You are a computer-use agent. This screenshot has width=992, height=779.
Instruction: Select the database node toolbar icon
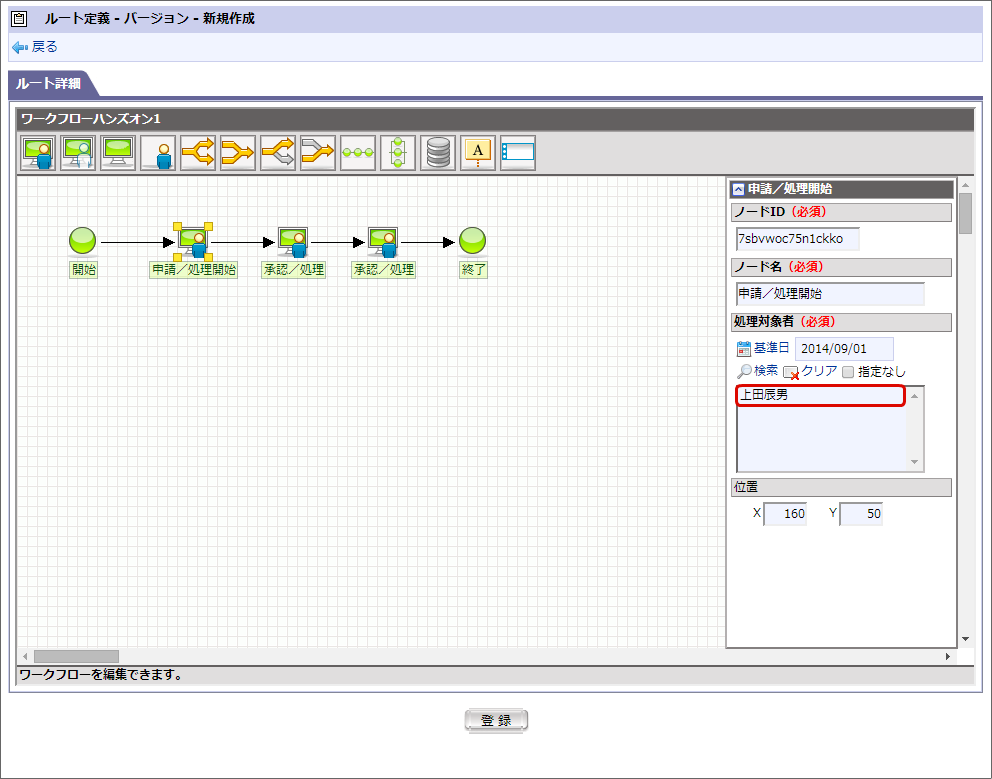pos(438,153)
